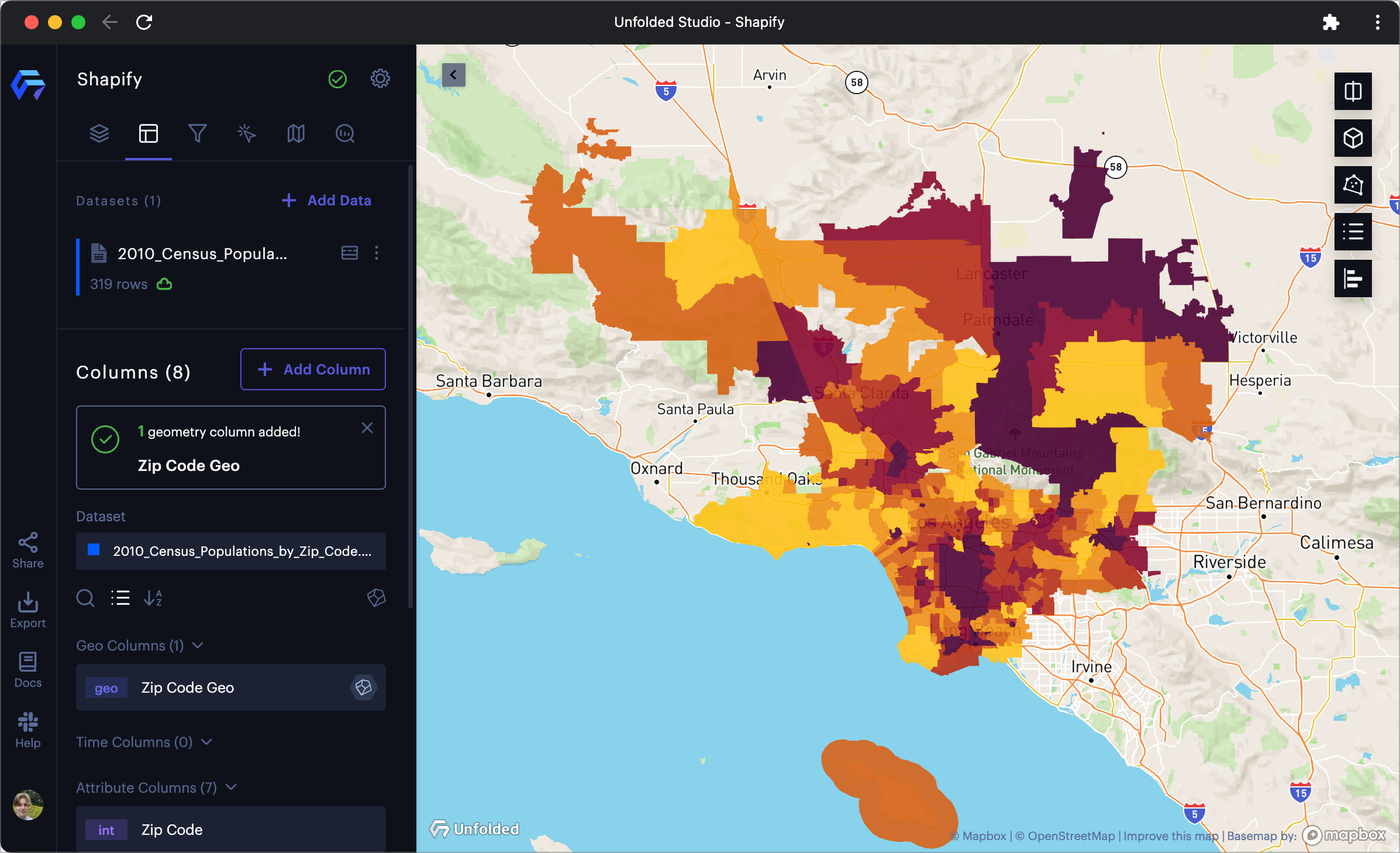Select the draw polygon tool on the map
The width and height of the screenshot is (1400, 853).
coord(1353,185)
